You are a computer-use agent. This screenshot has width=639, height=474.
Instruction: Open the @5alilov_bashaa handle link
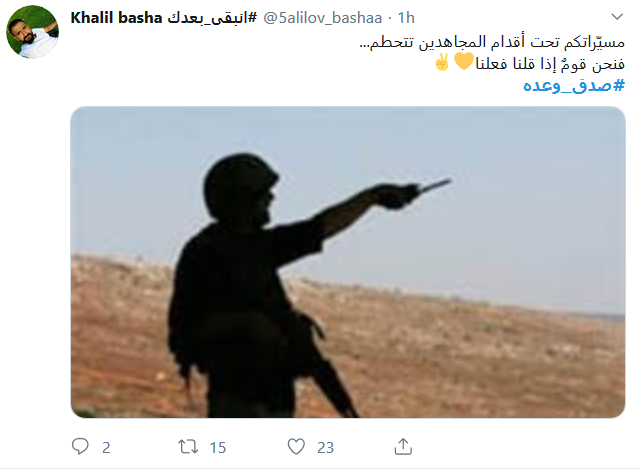pyautogui.click(x=322, y=18)
